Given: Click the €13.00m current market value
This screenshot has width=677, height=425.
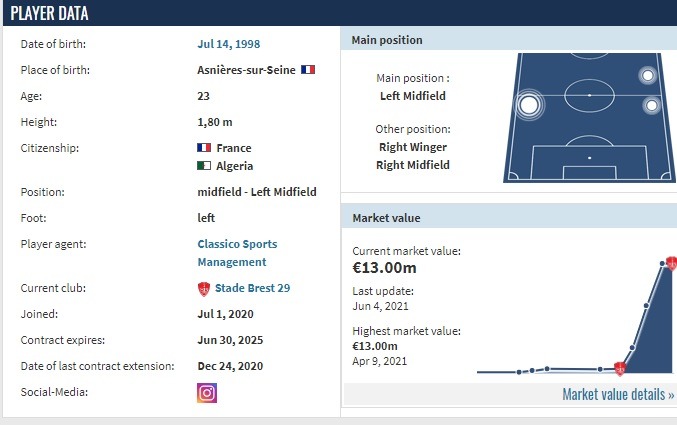Looking at the screenshot, I should 384,268.
